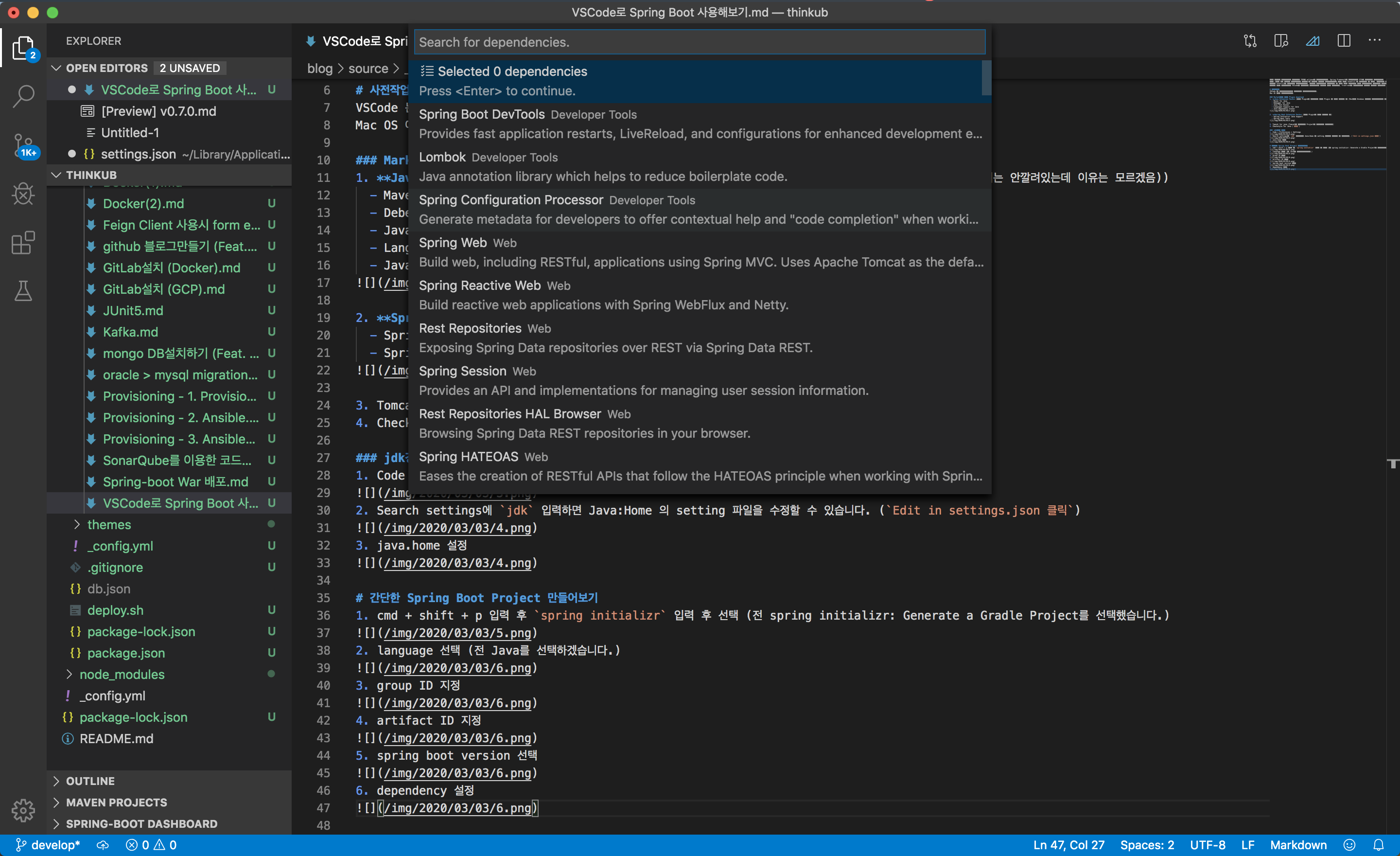Open the Source Control view icon

tap(23, 146)
